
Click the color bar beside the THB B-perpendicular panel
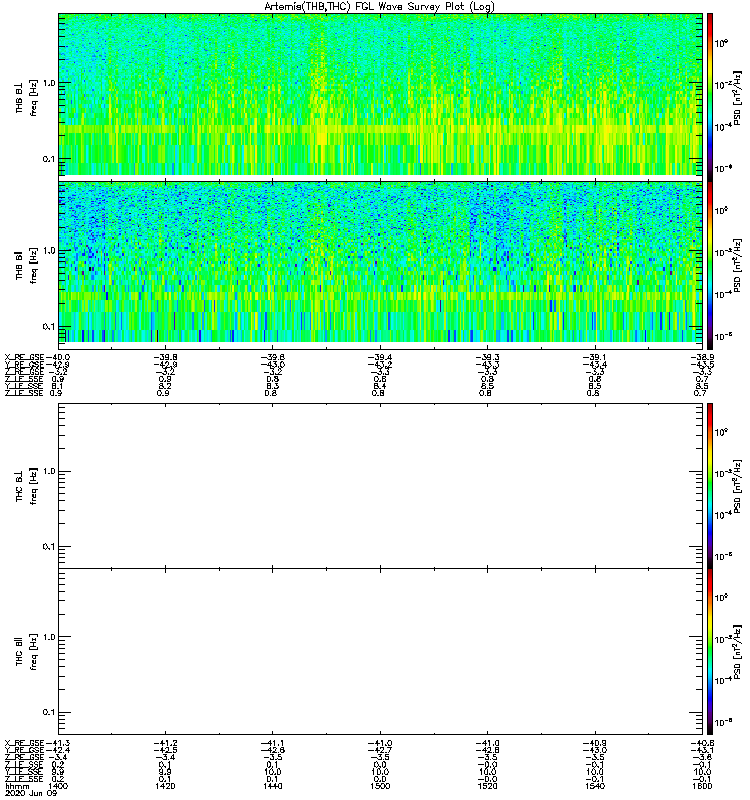[710, 97]
